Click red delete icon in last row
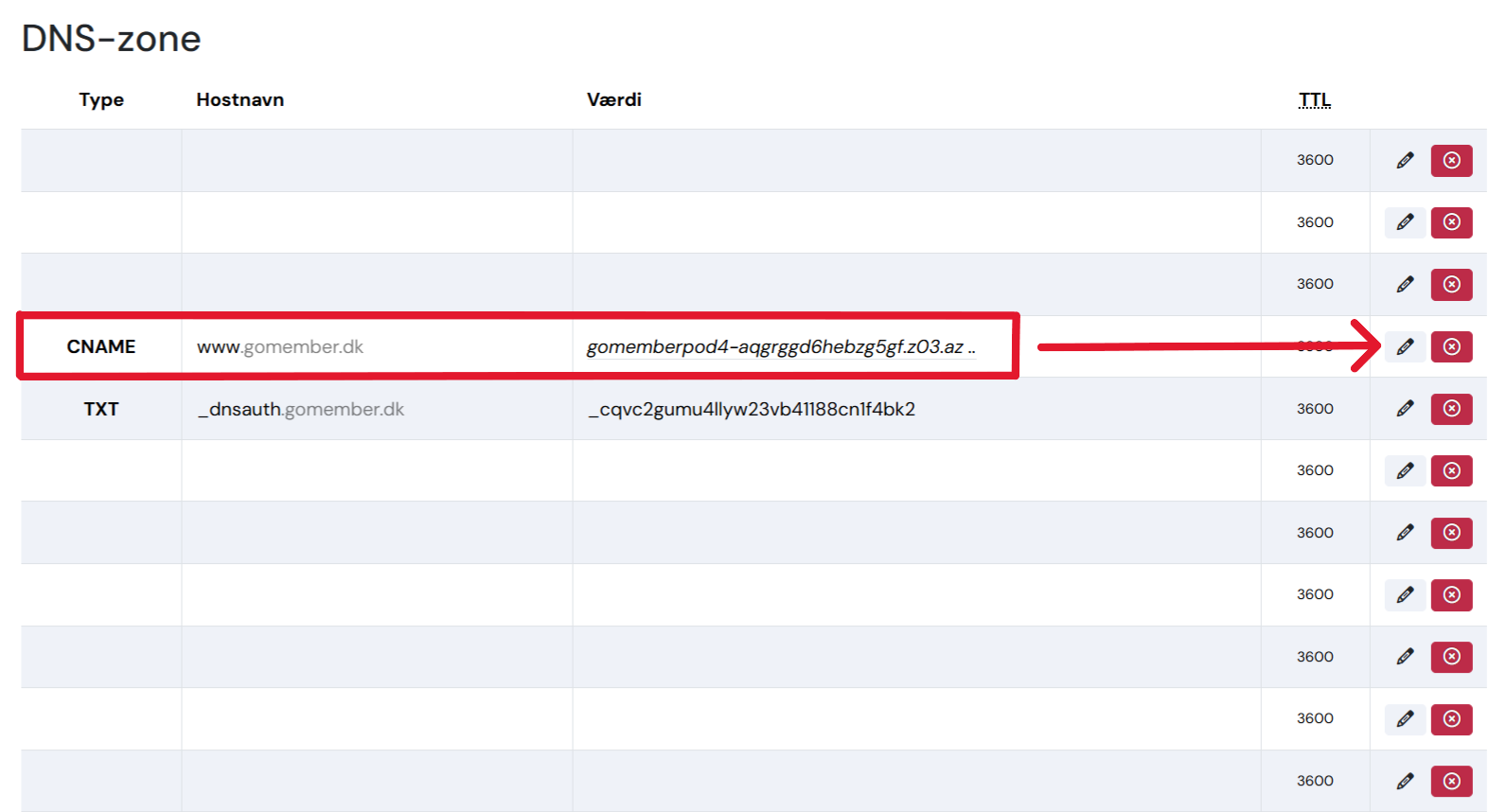Viewport: 1506px width, 812px height. click(x=1451, y=781)
